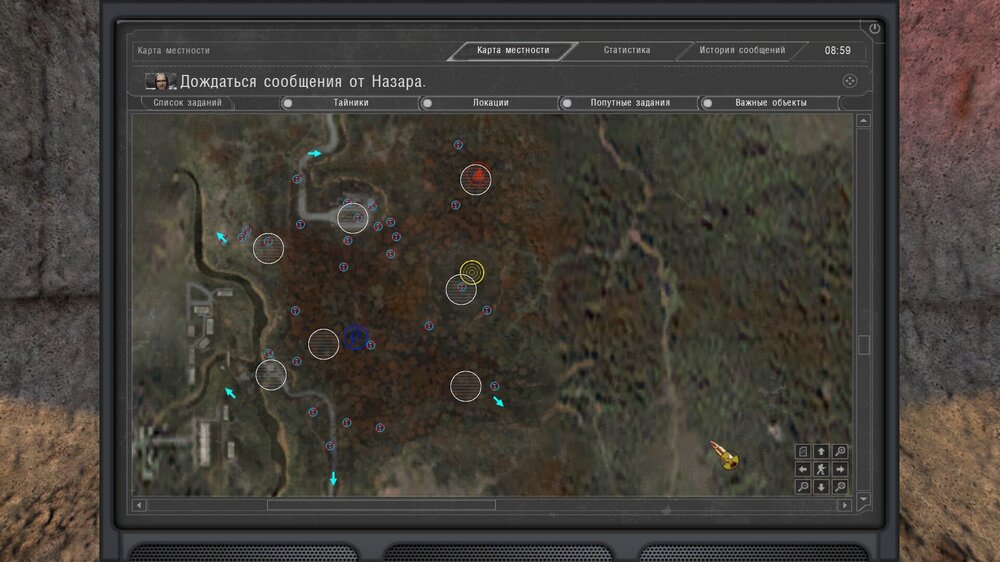Reset map zoom with top magnifier button
Screen dimensions: 1000x562
point(841,451)
